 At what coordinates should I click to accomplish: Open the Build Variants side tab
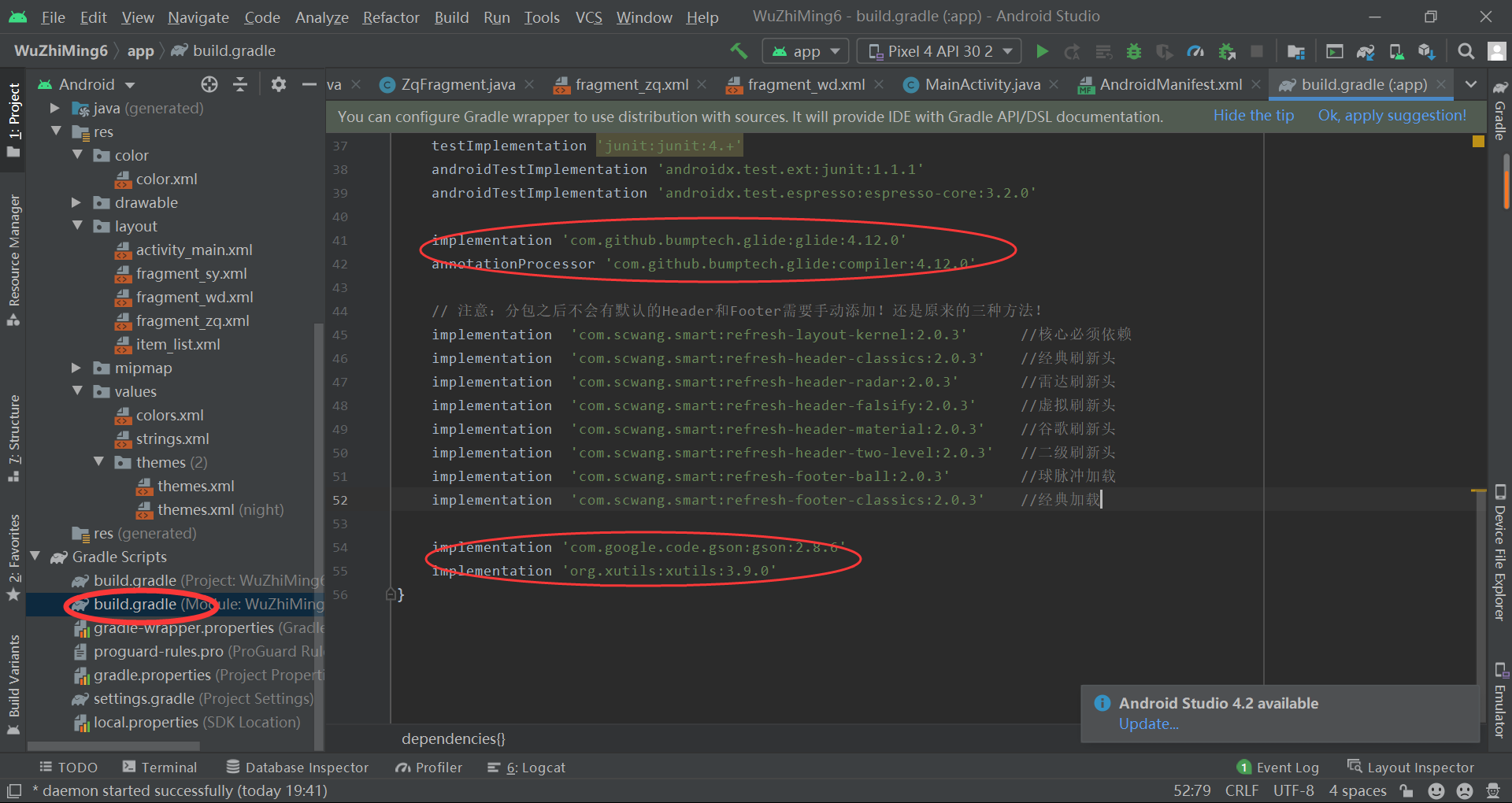point(13,683)
